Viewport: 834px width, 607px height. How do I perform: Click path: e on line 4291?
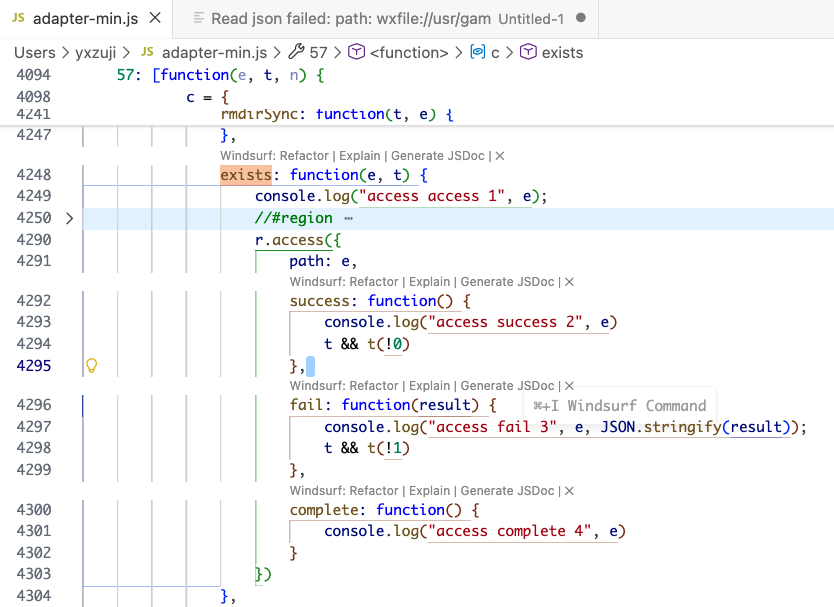tap(322, 261)
